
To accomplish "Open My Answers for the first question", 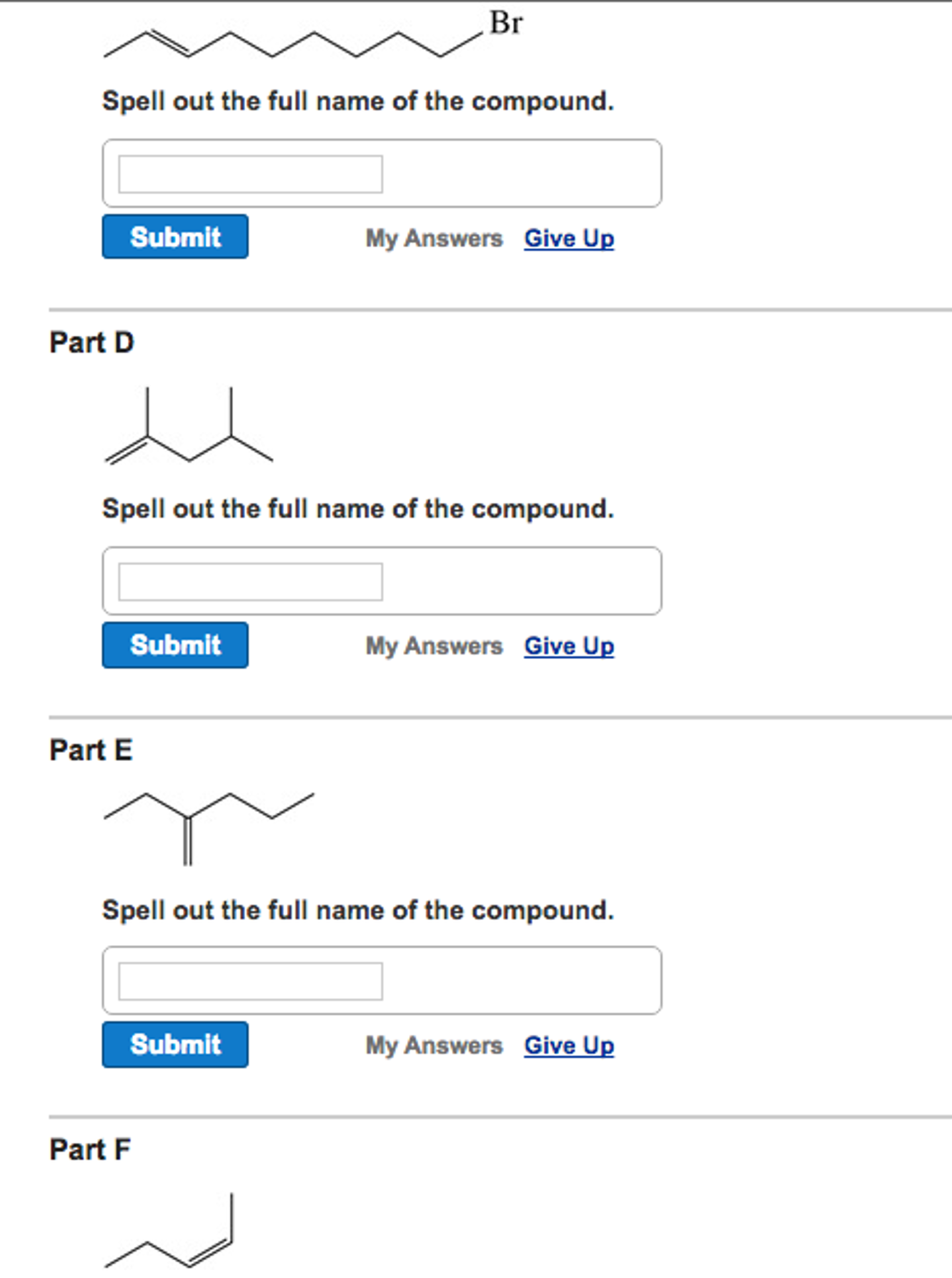I will click(434, 238).
